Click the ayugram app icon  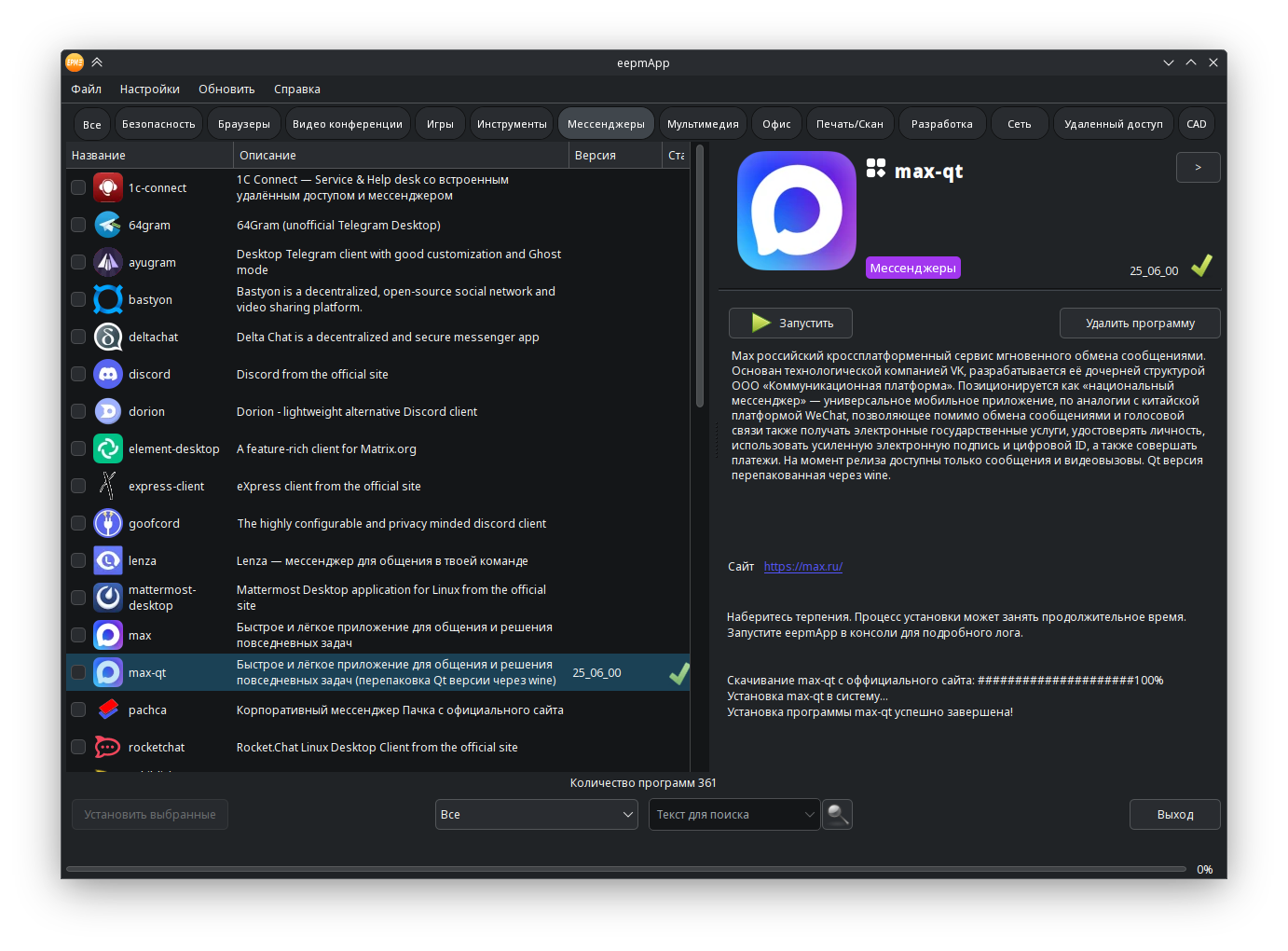108,262
